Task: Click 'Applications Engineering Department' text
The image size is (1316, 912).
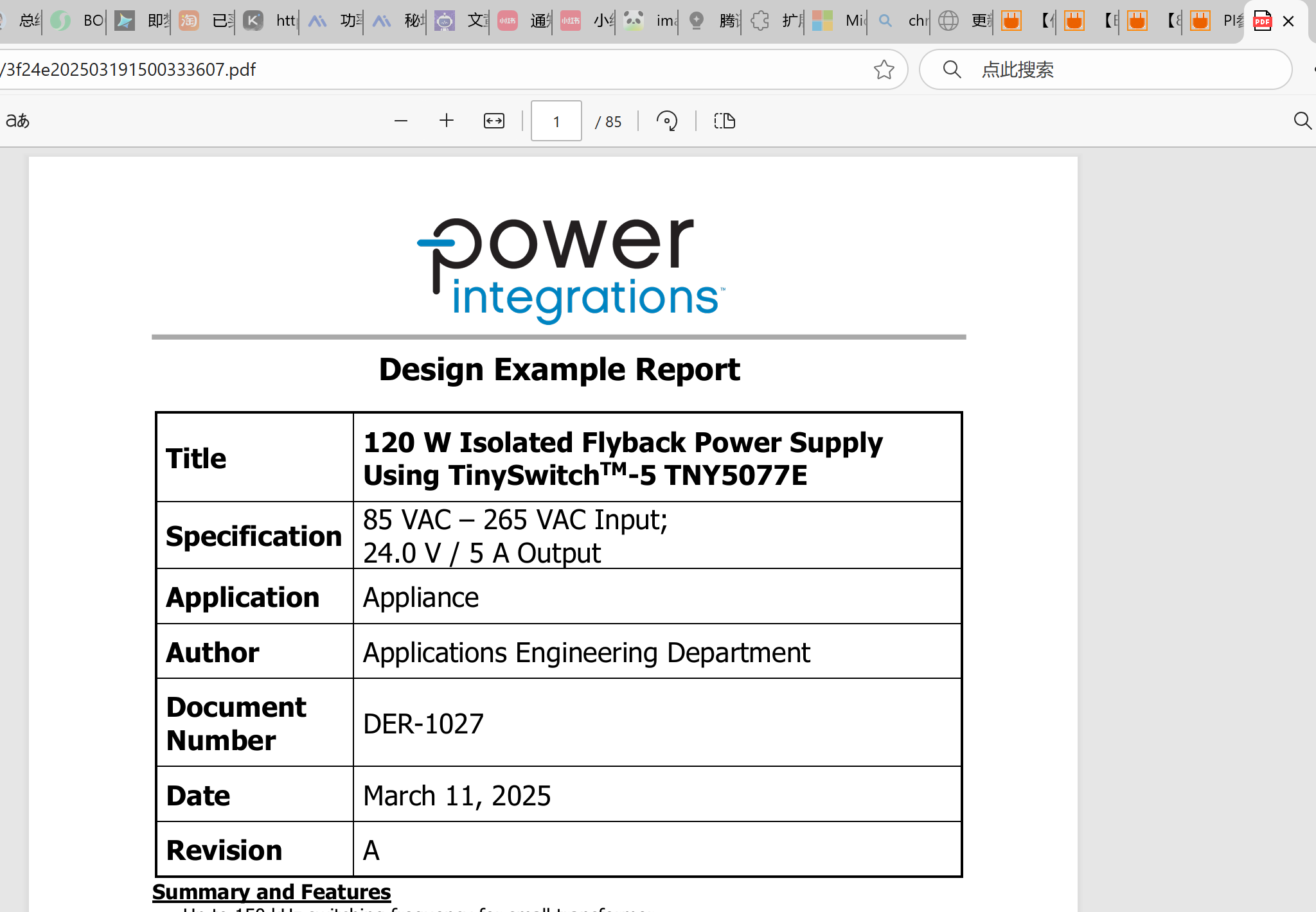Action: point(586,653)
